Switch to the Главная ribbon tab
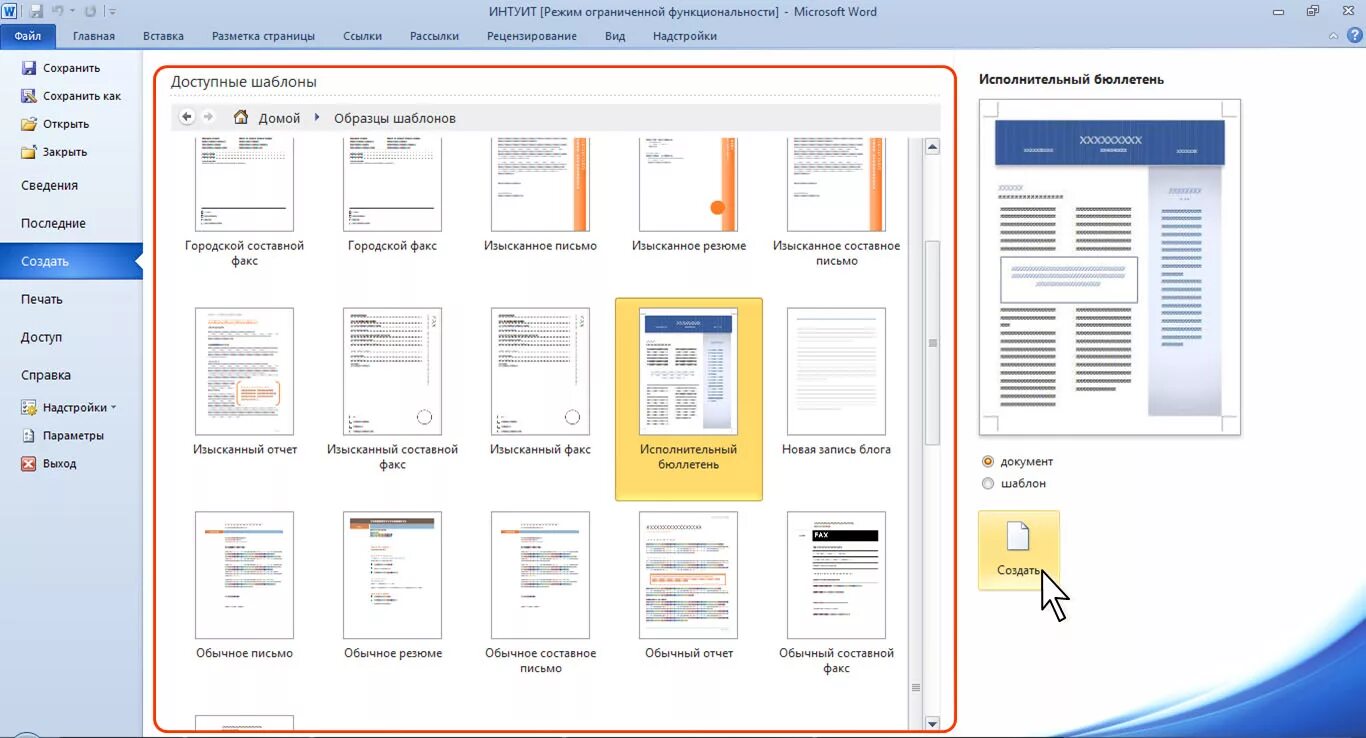1366x738 pixels. (x=94, y=36)
